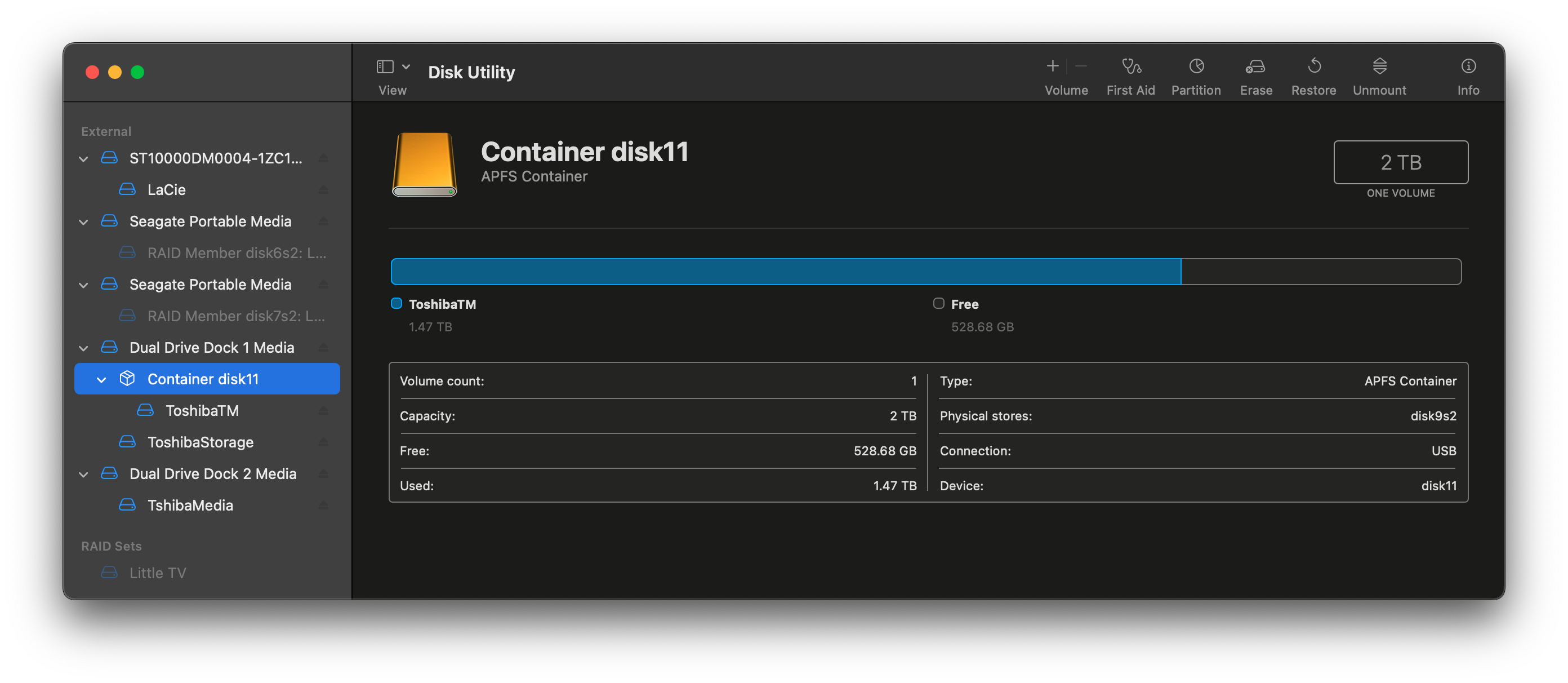Open the Partition tool
Image resolution: width=1568 pixels, height=683 pixels.
point(1196,66)
